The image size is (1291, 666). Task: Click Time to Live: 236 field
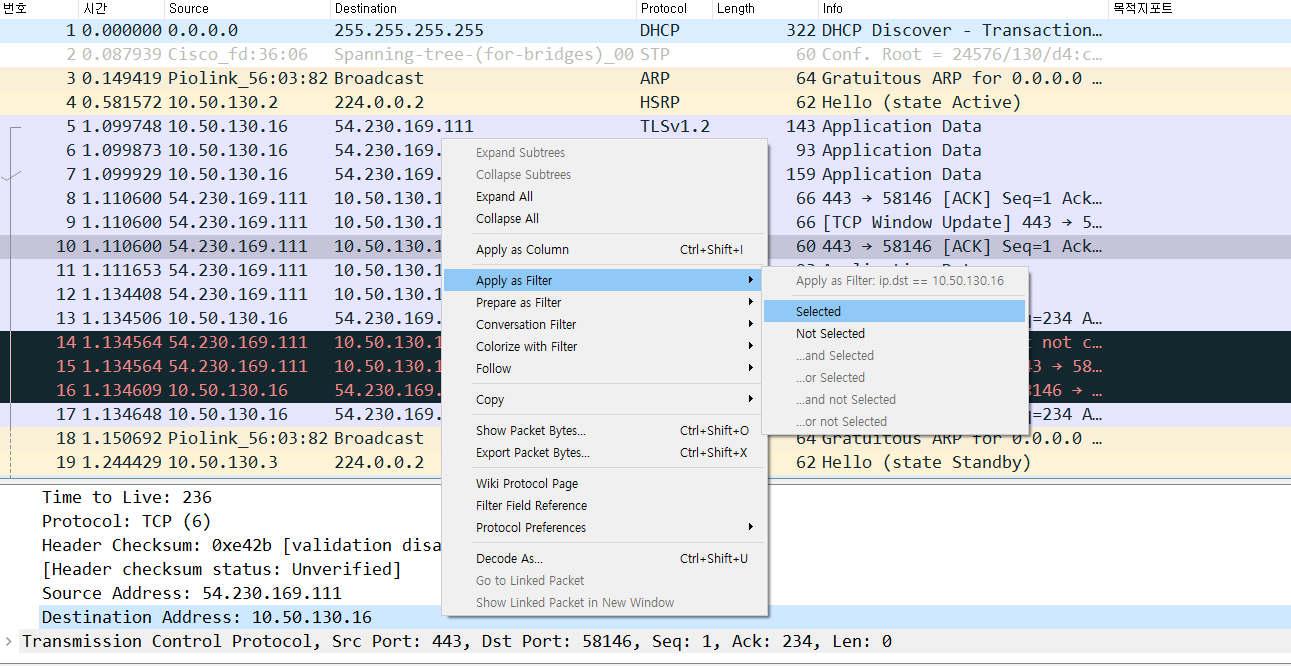(127, 498)
